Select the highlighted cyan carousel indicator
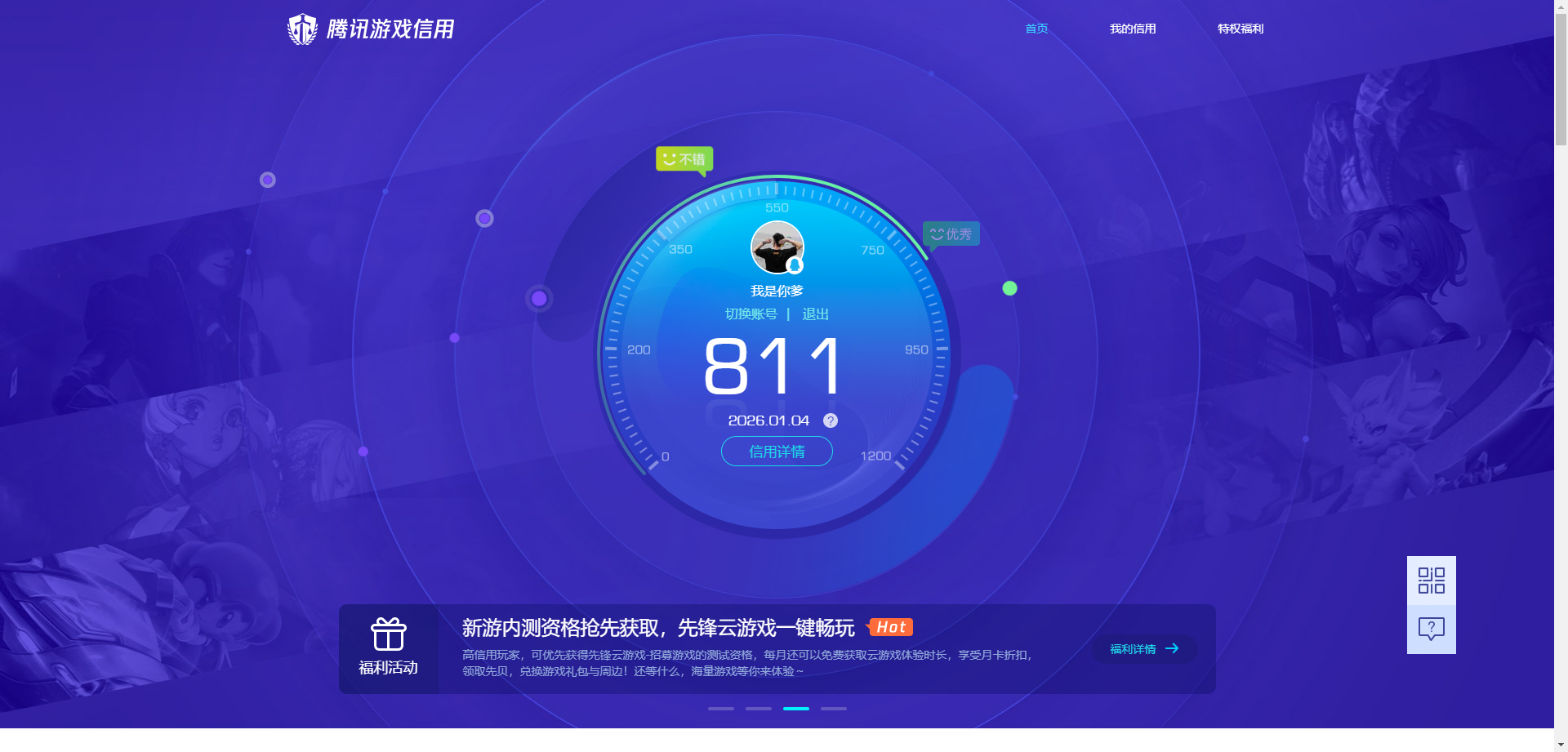The image size is (1568, 752). pyautogui.click(x=796, y=709)
